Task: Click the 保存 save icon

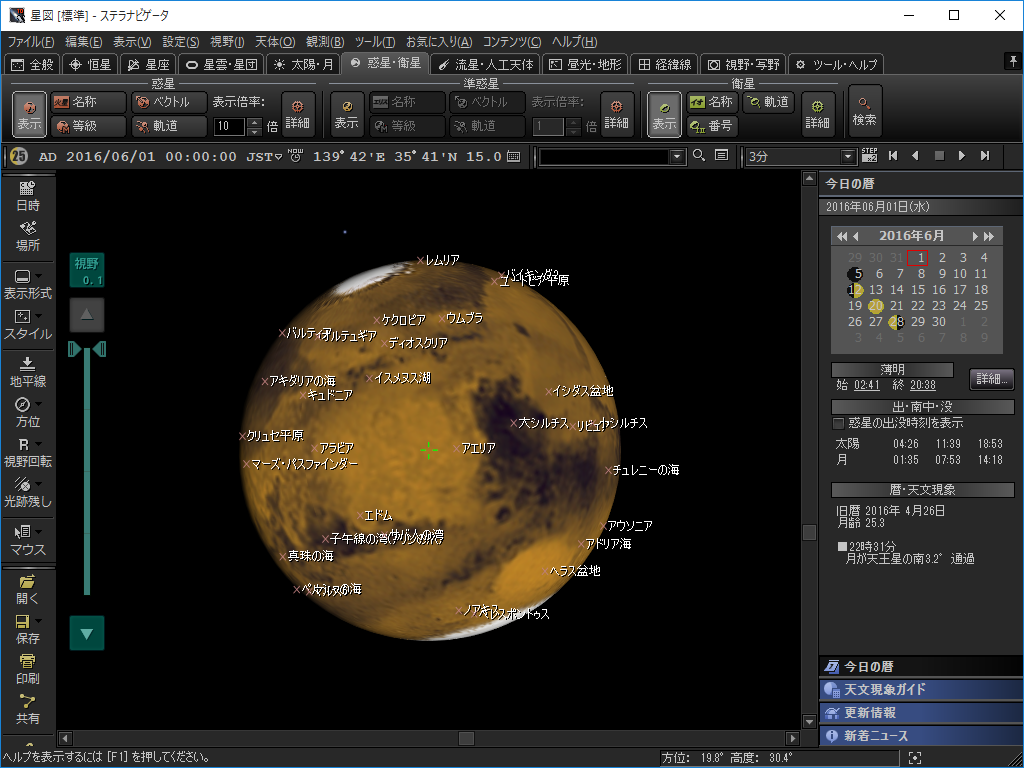Action: 28,627
